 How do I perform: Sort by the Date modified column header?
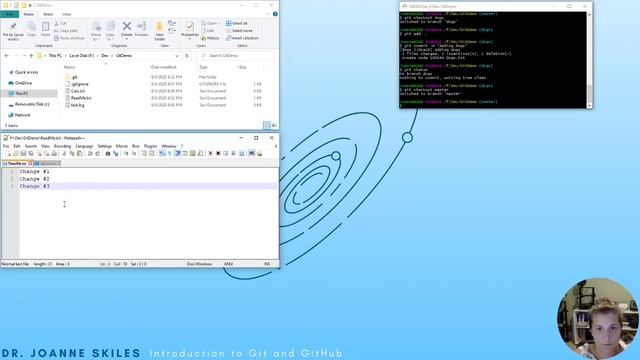(164, 67)
